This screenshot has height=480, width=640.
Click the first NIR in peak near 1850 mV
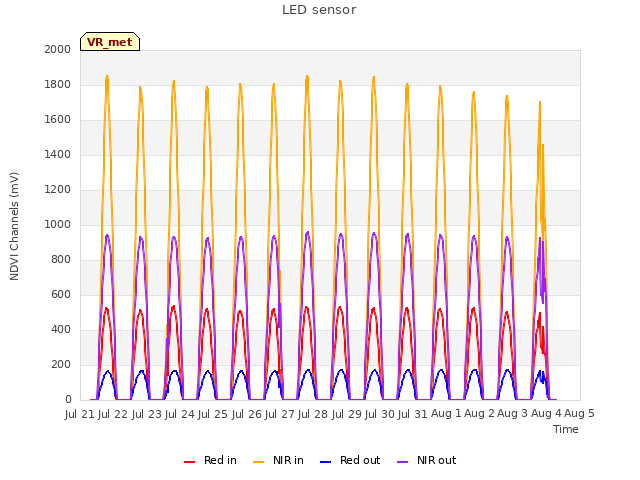tap(107, 78)
